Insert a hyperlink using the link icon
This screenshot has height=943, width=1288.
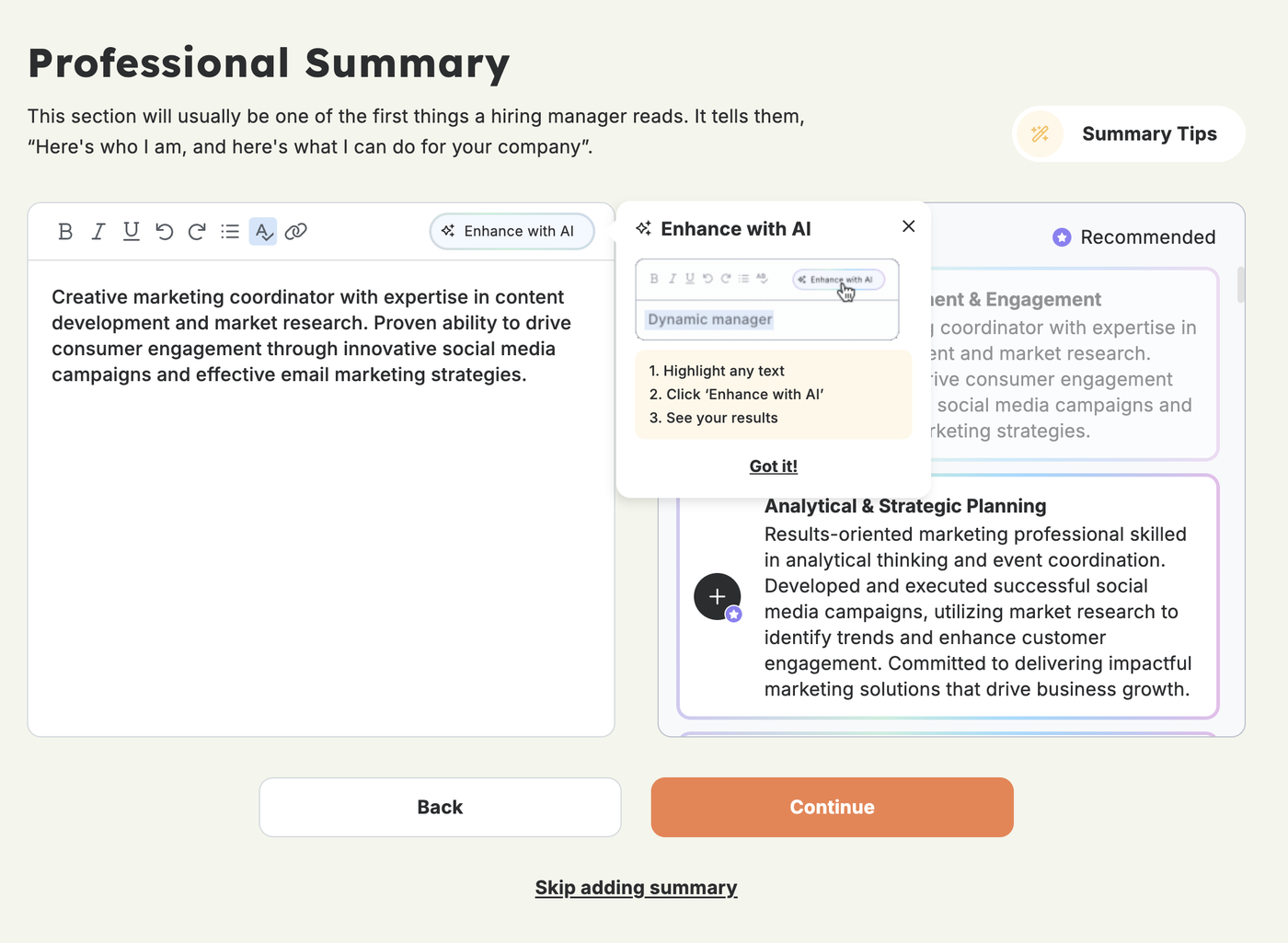tap(295, 231)
